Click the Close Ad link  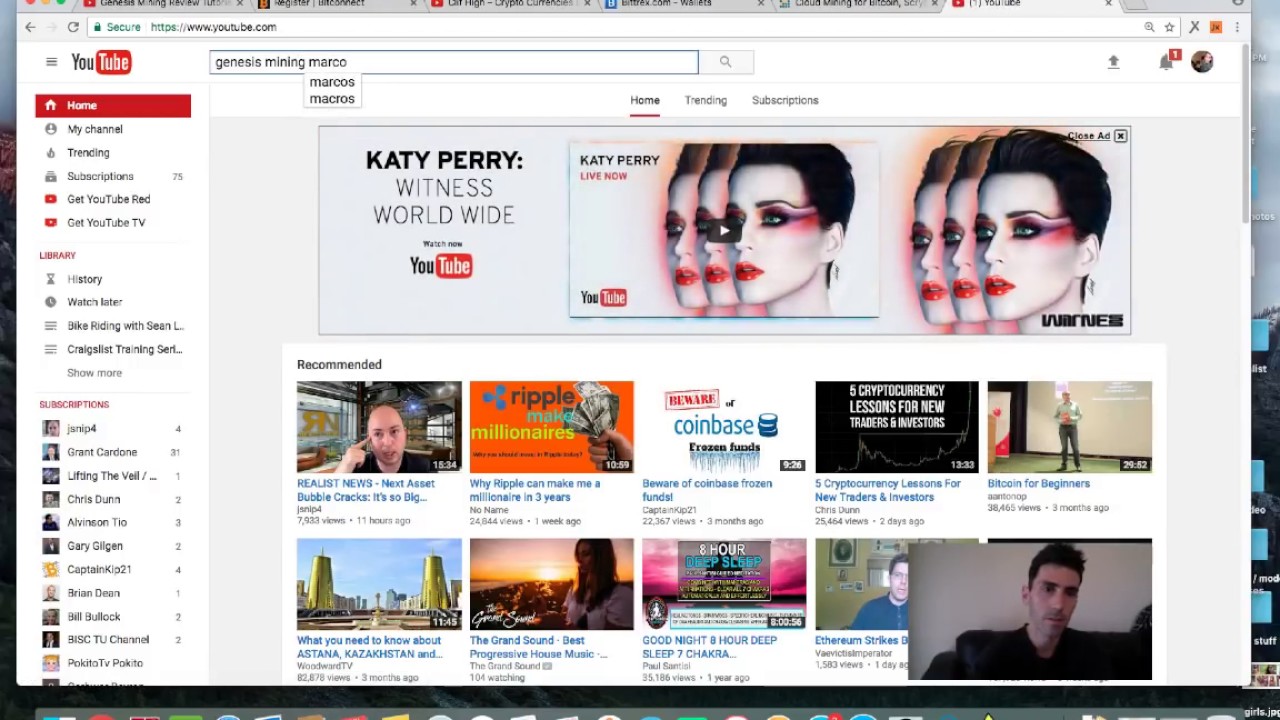(x=1088, y=136)
